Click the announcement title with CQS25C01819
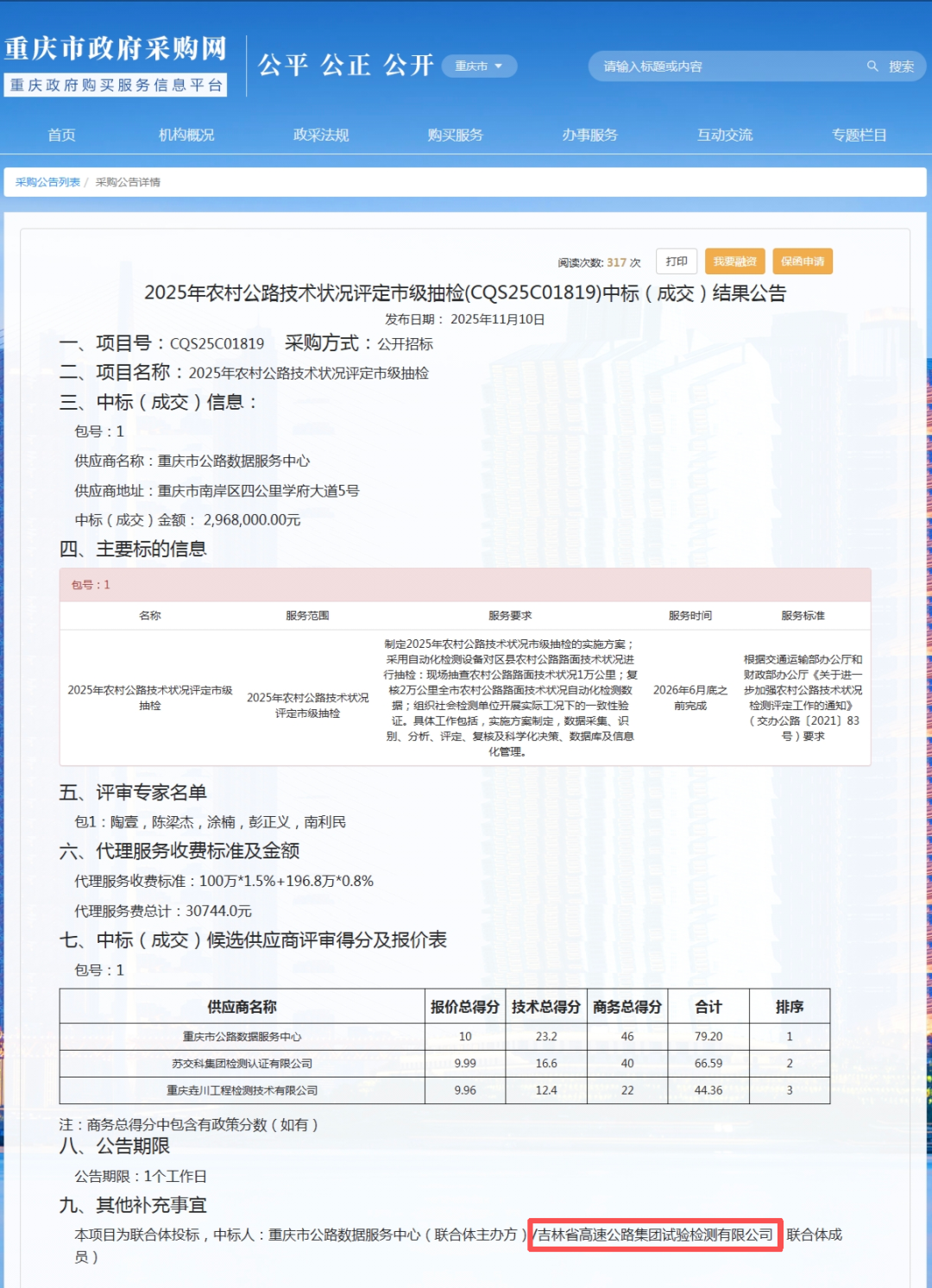The height and width of the screenshot is (1288, 932). (465, 293)
